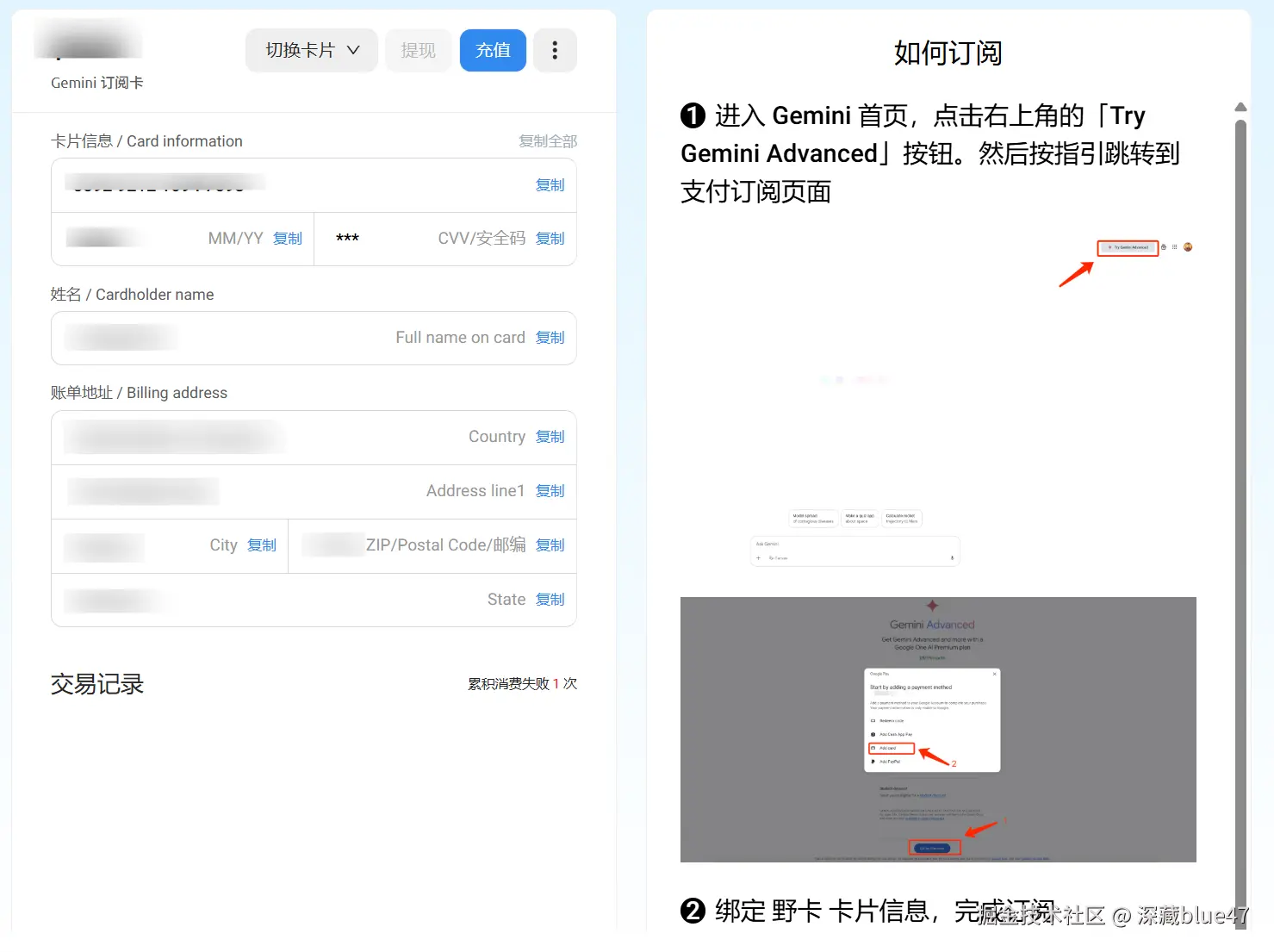This screenshot has height=952, width=1274.
Task: Click the 交易记录 heading
Action: point(97,684)
